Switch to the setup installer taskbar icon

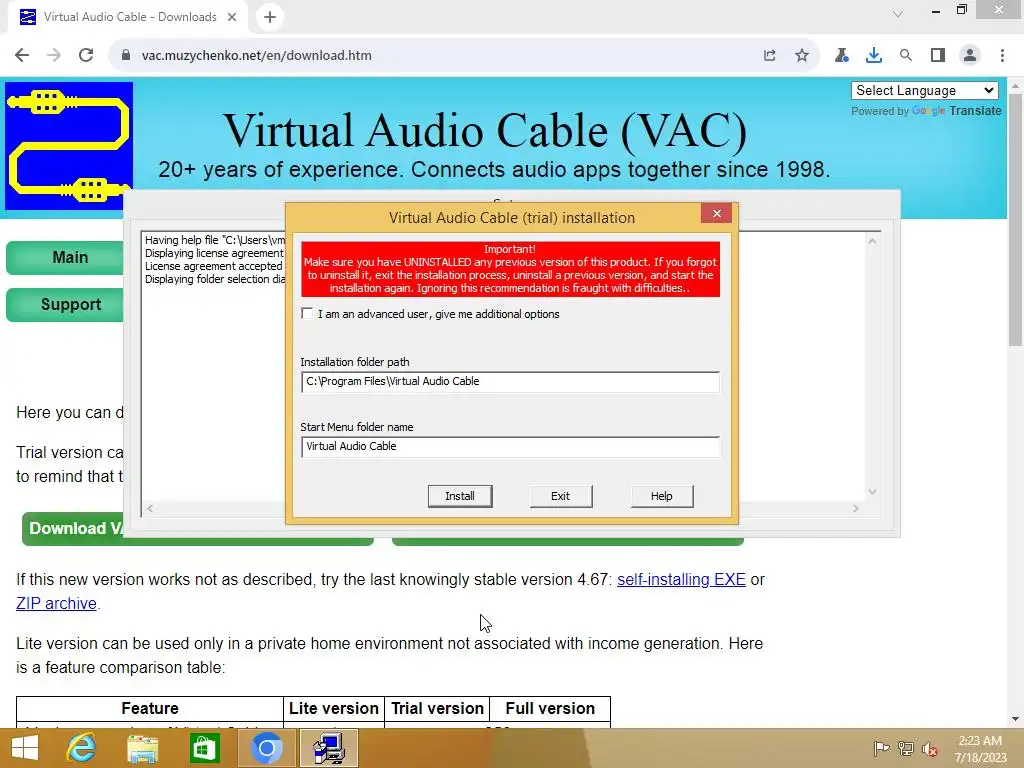pos(328,748)
